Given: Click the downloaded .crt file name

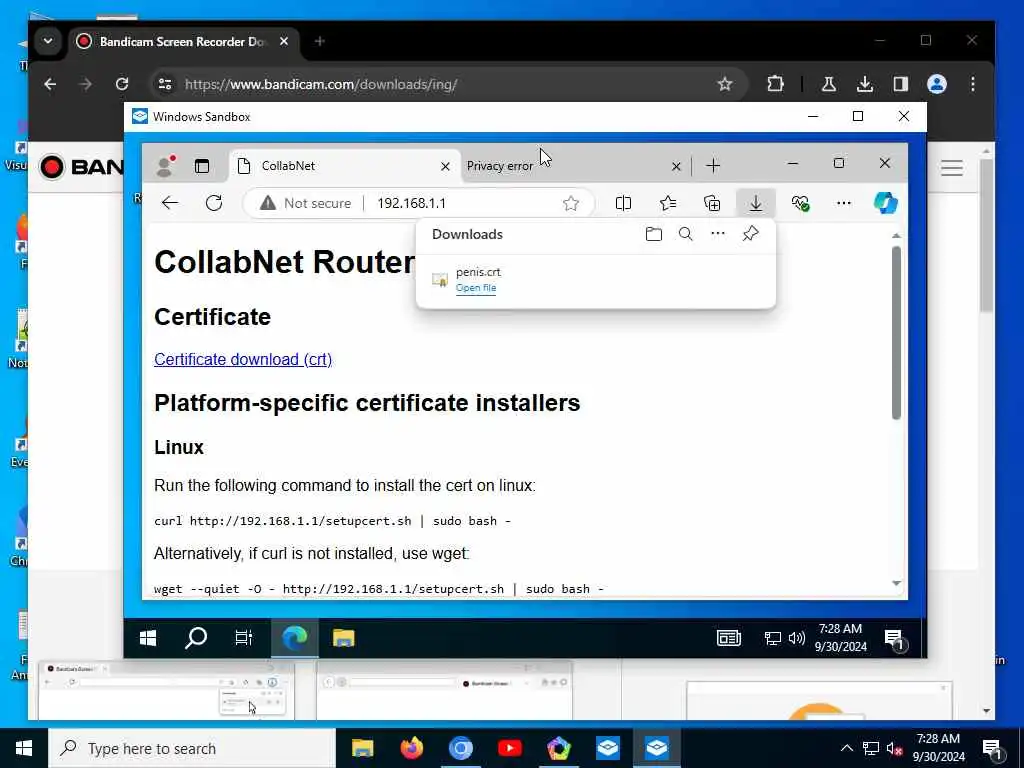Looking at the screenshot, I should tap(478, 272).
